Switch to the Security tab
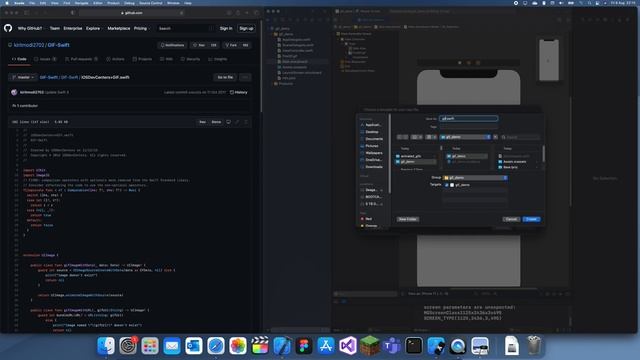640x360 pixels. (x=190, y=59)
